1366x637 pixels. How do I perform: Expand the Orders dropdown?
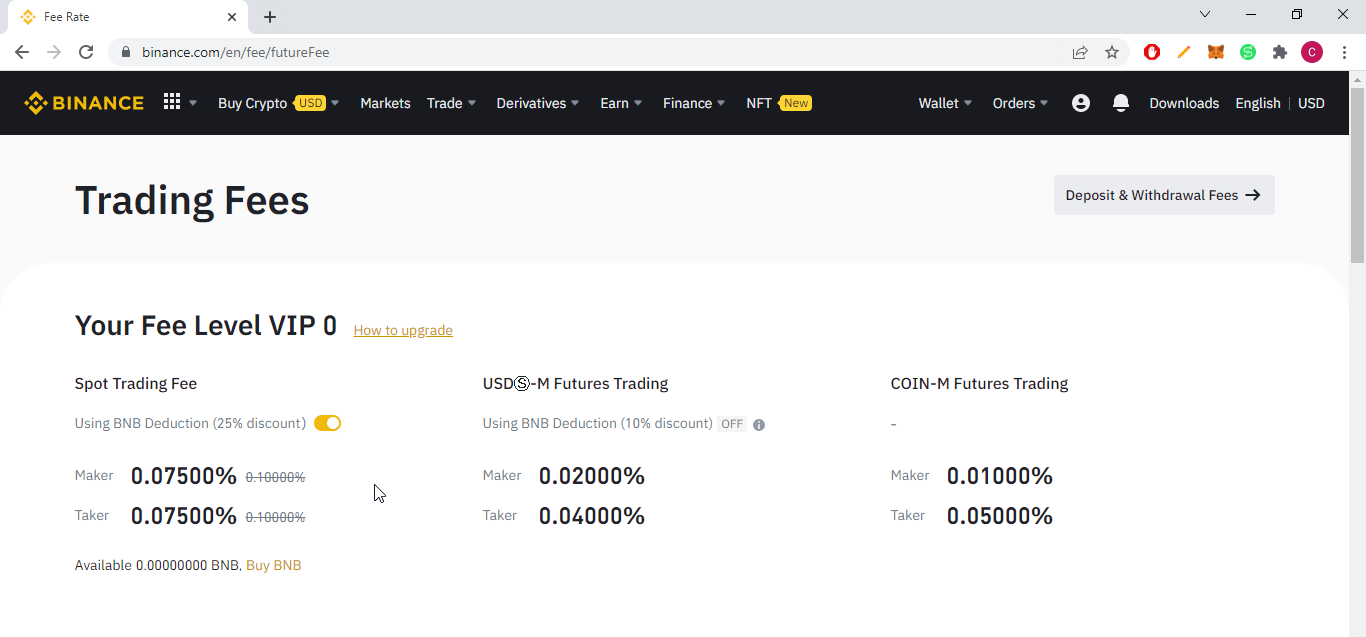coord(1020,103)
